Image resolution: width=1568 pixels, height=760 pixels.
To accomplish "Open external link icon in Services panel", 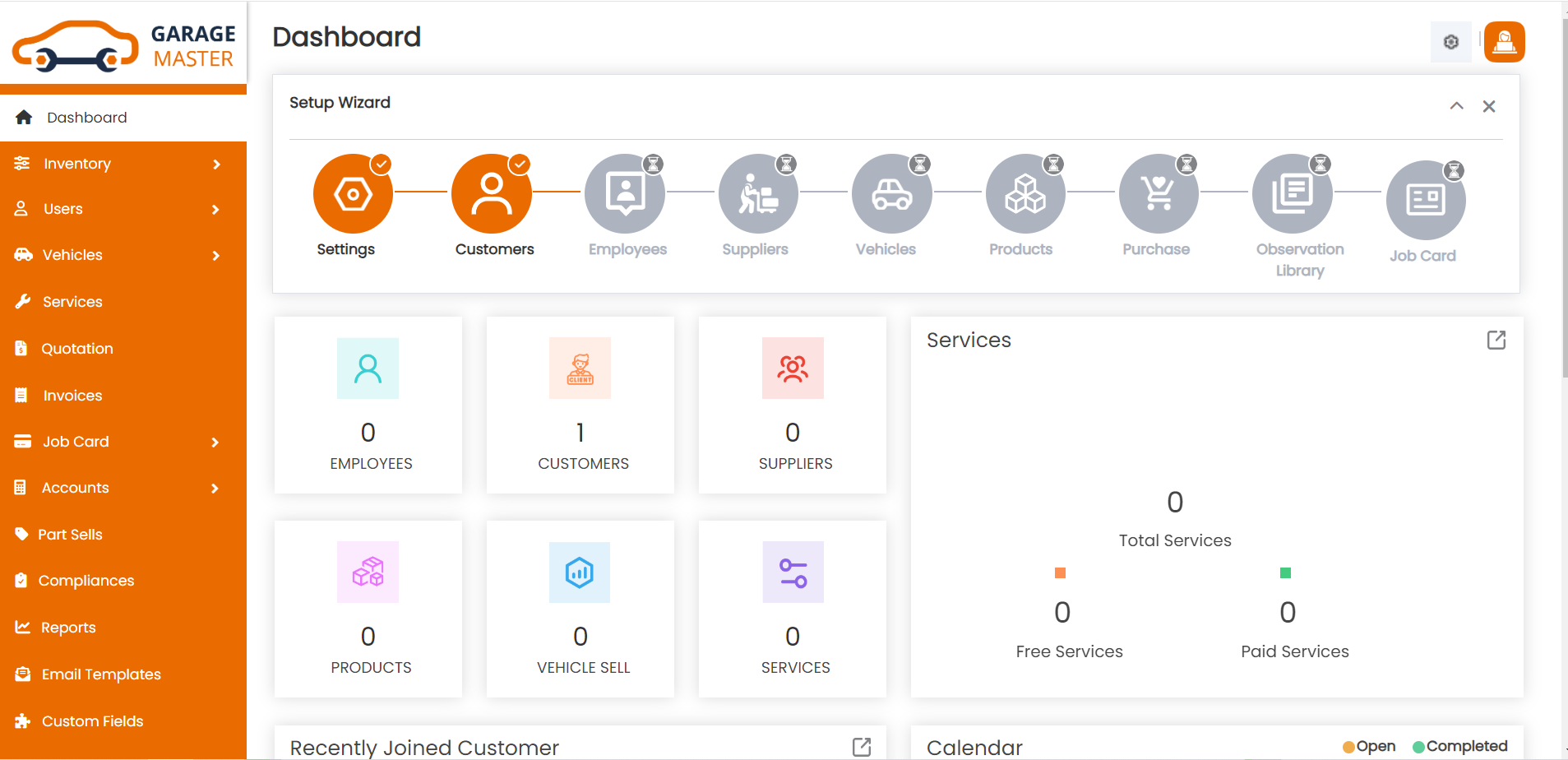I will (1496, 341).
